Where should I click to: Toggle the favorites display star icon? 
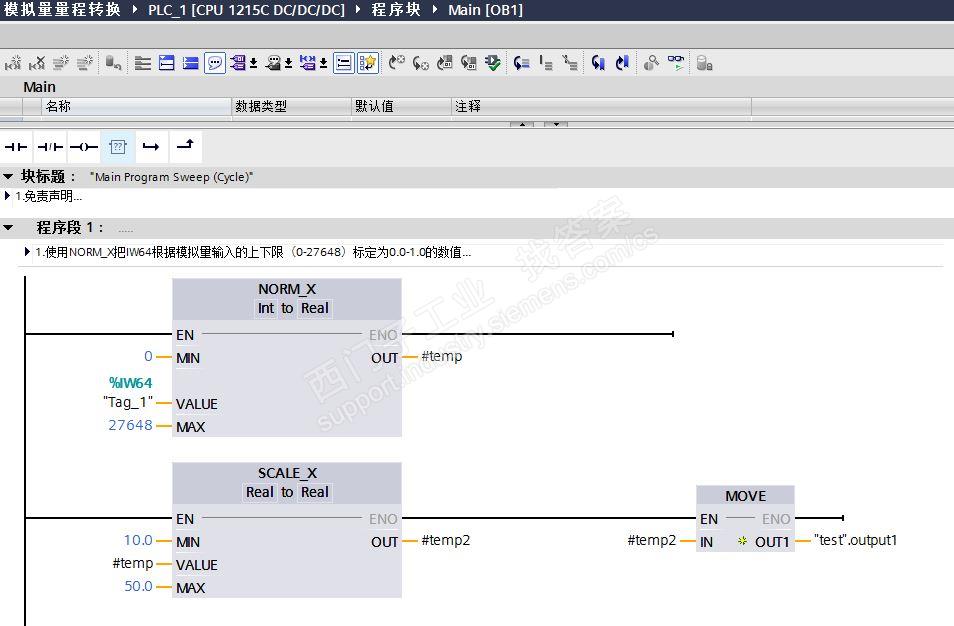(367, 63)
